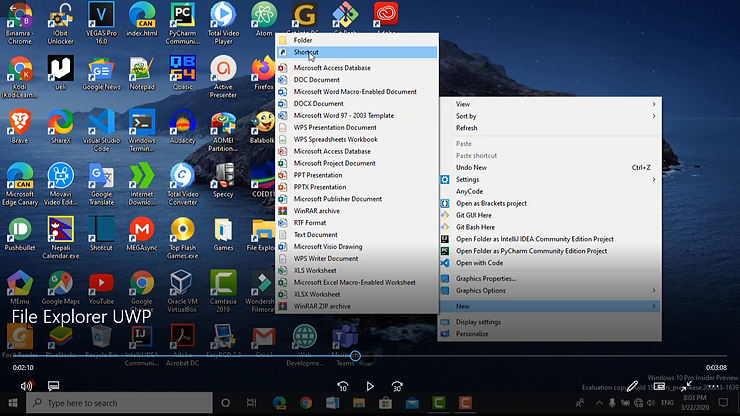Open Google Translate desktop icon
This screenshot has width=740, height=416.
coord(101,184)
